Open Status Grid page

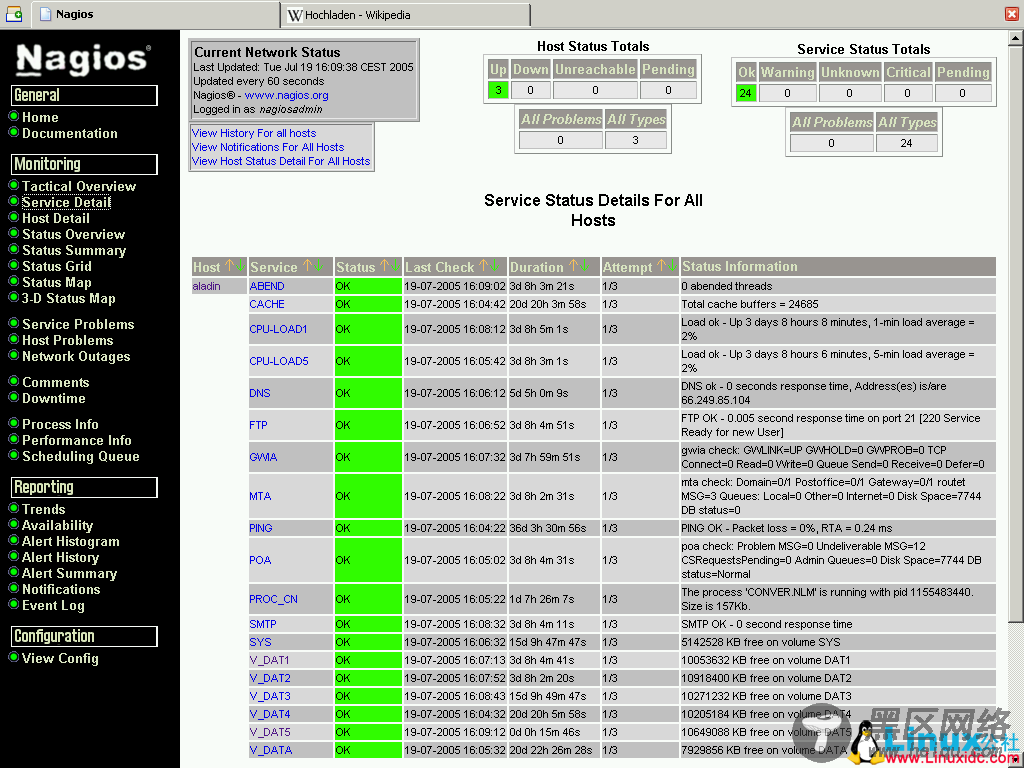[57, 266]
